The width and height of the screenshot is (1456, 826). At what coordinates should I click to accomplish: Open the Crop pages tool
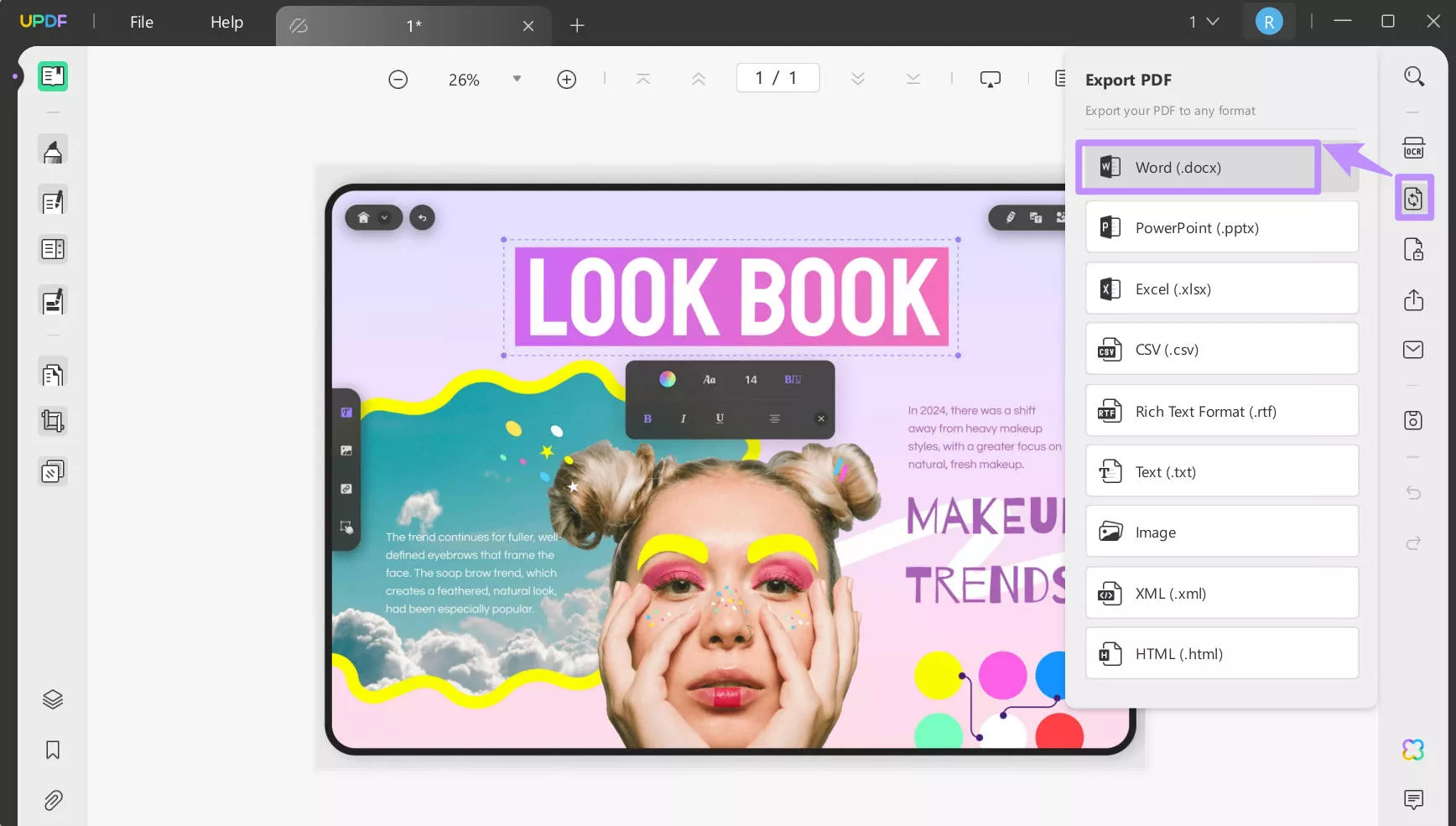[53, 421]
